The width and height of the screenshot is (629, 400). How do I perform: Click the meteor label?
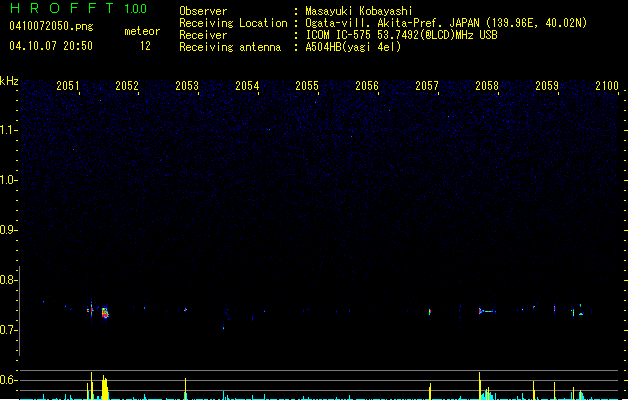click(x=142, y=31)
